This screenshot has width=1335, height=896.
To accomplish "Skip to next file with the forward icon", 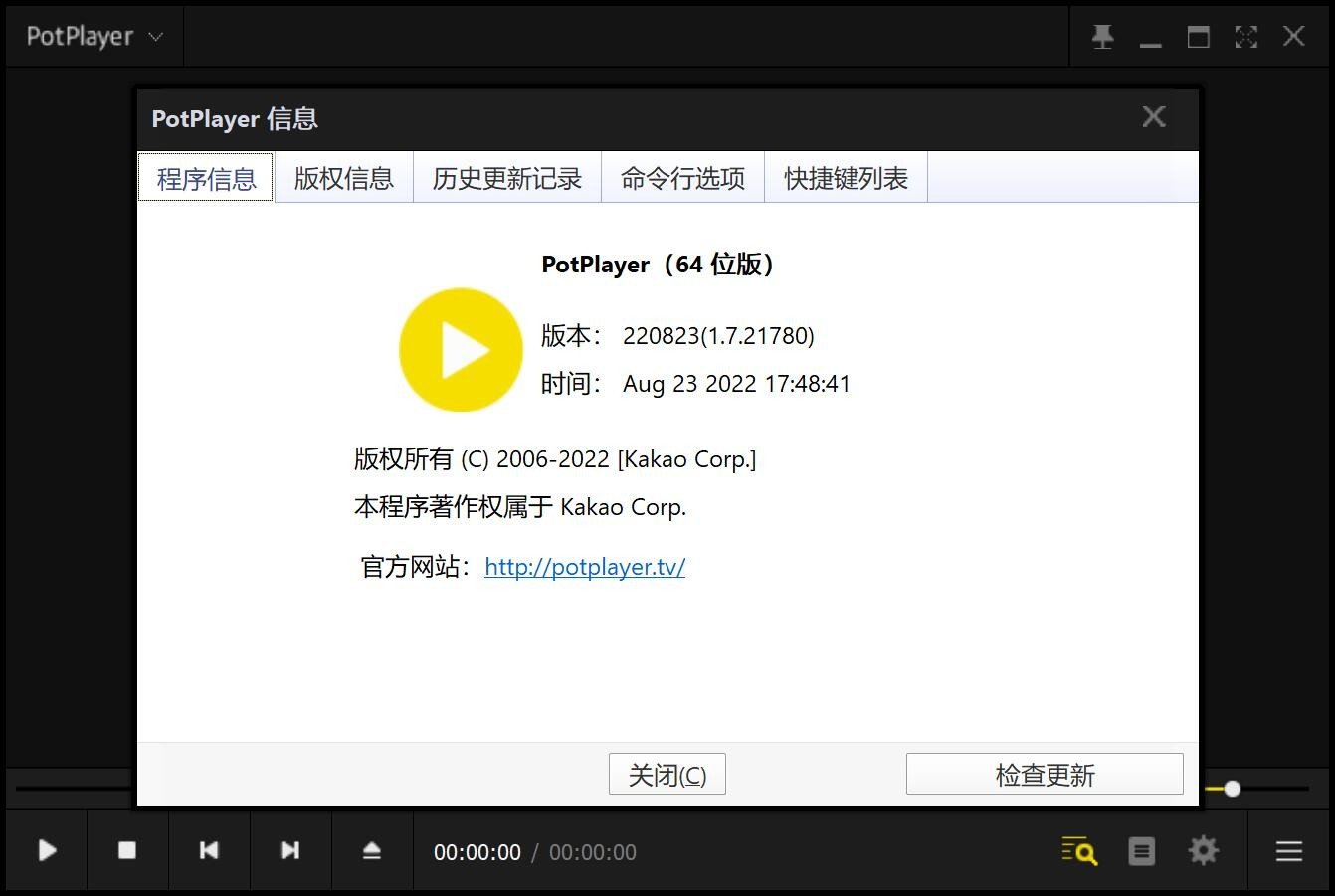I will [289, 850].
